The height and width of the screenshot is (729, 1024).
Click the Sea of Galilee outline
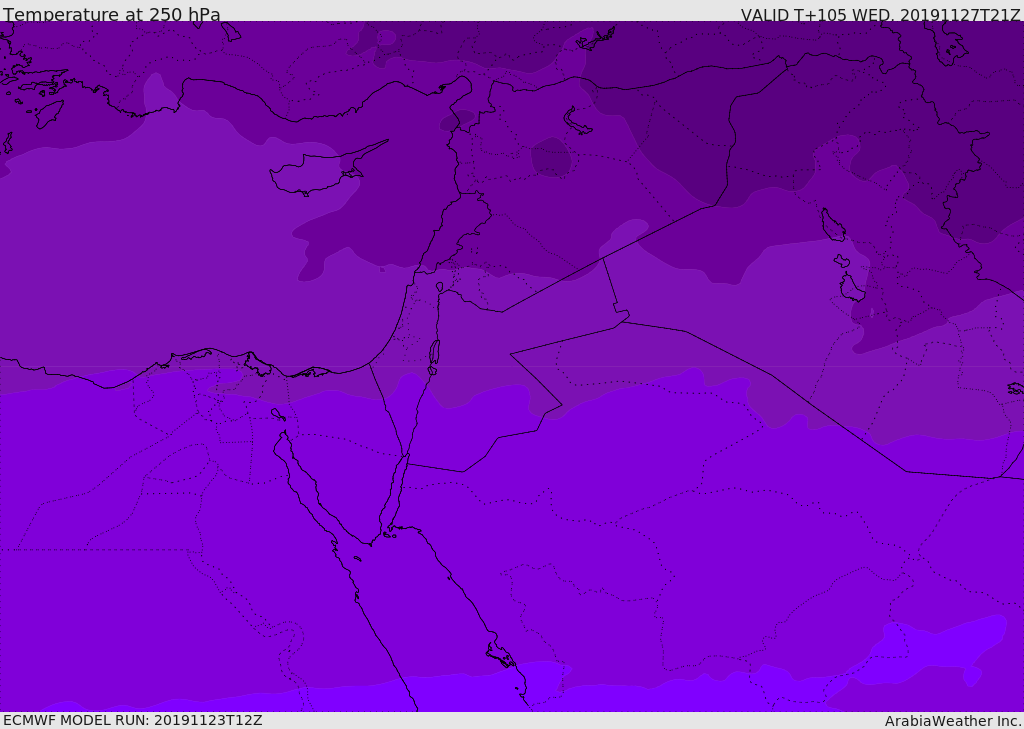tap(439, 287)
